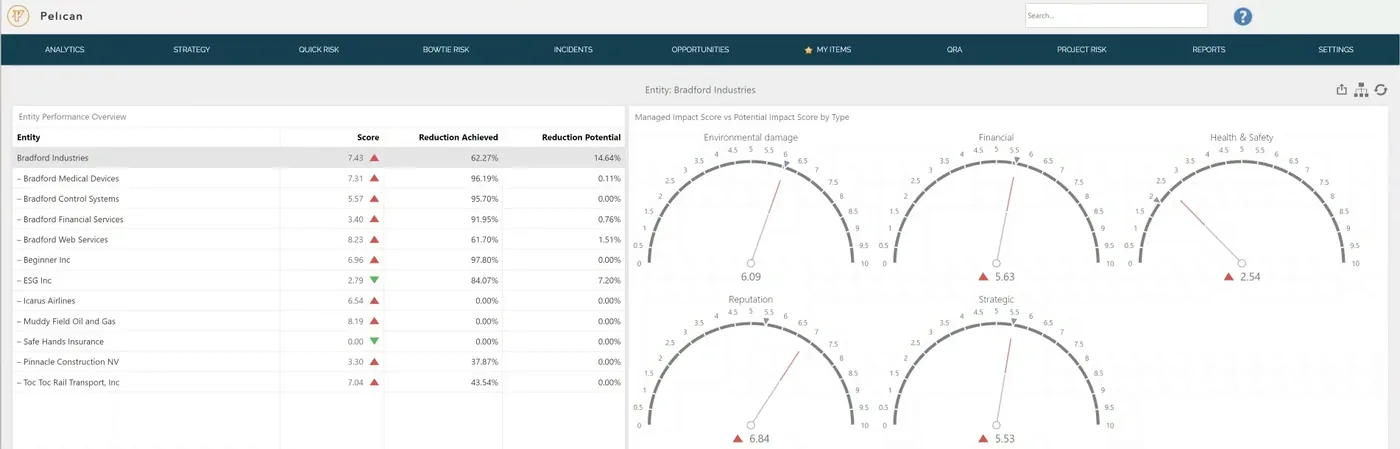The width and height of the screenshot is (1400, 449).
Task: Open the Incidents menu
Action: (573, 49)
